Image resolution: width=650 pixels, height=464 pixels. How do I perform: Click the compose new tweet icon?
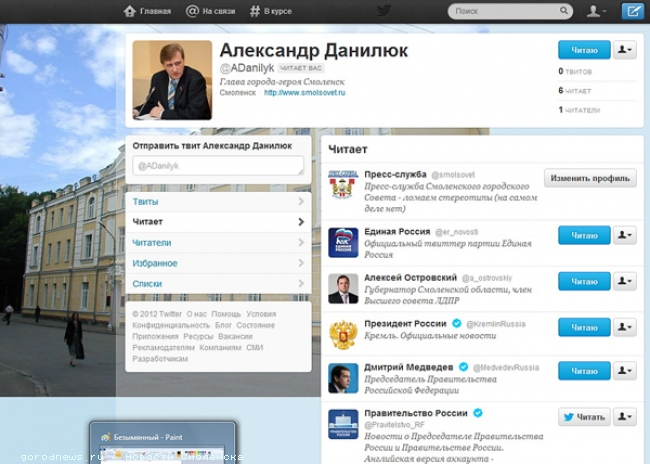632,11
